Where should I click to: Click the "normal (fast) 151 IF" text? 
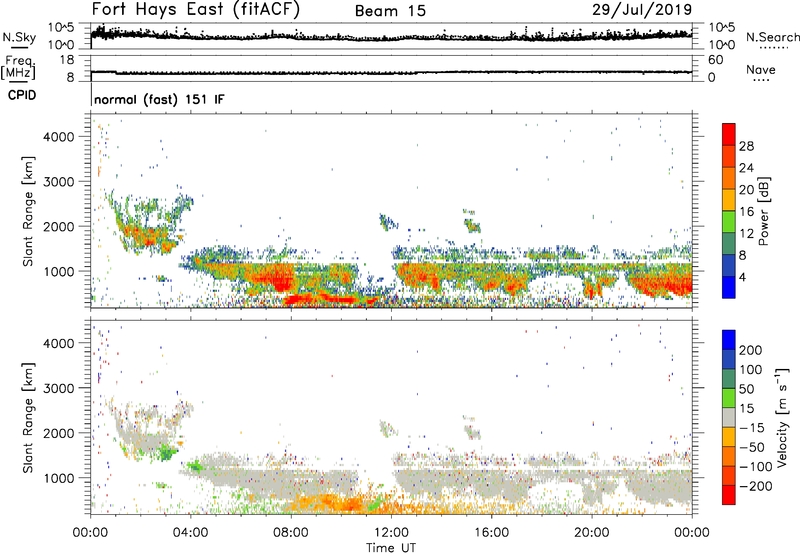(x=159, y=99)
